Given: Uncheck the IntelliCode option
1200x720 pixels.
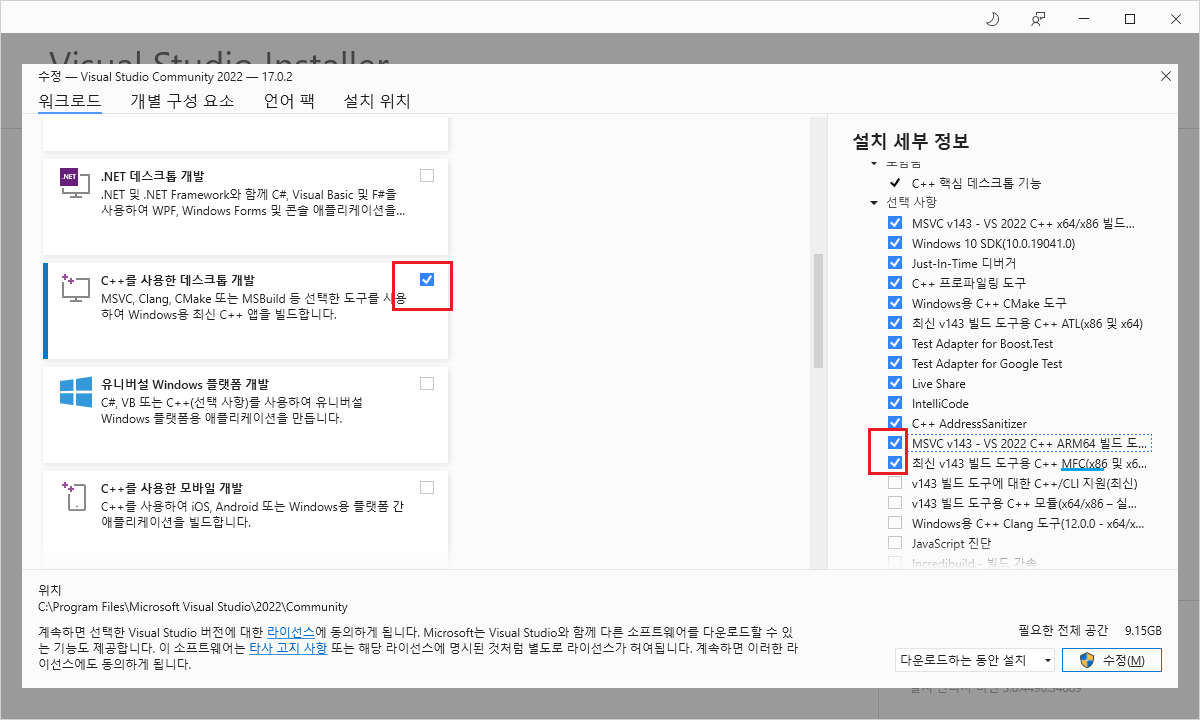Looking at the screenshot, I should point(895,403).
